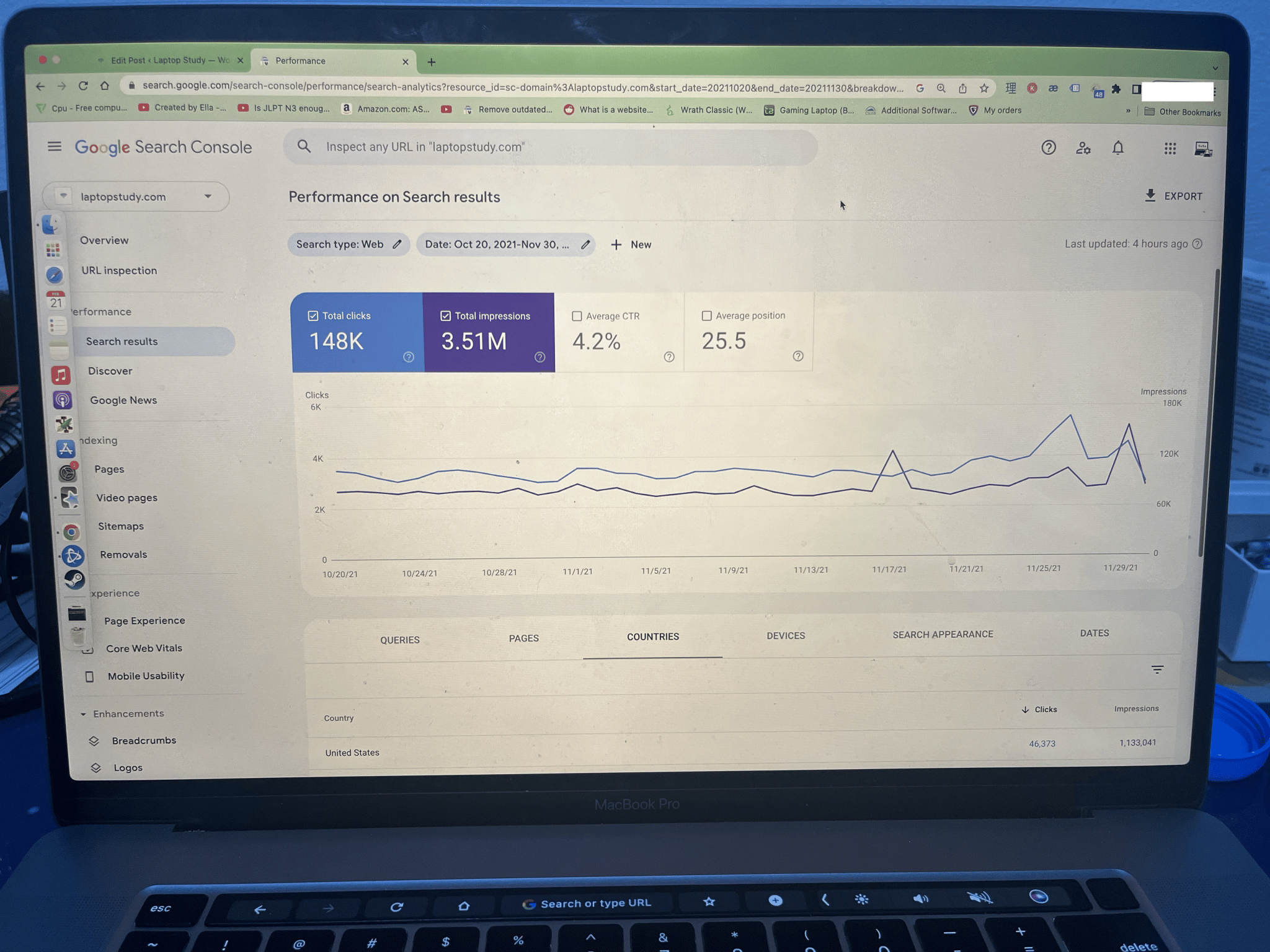Viewport: 1270px width, 952px height.
Task: Click the hamburger main menu icon
Action: click(x=55, y=147)
